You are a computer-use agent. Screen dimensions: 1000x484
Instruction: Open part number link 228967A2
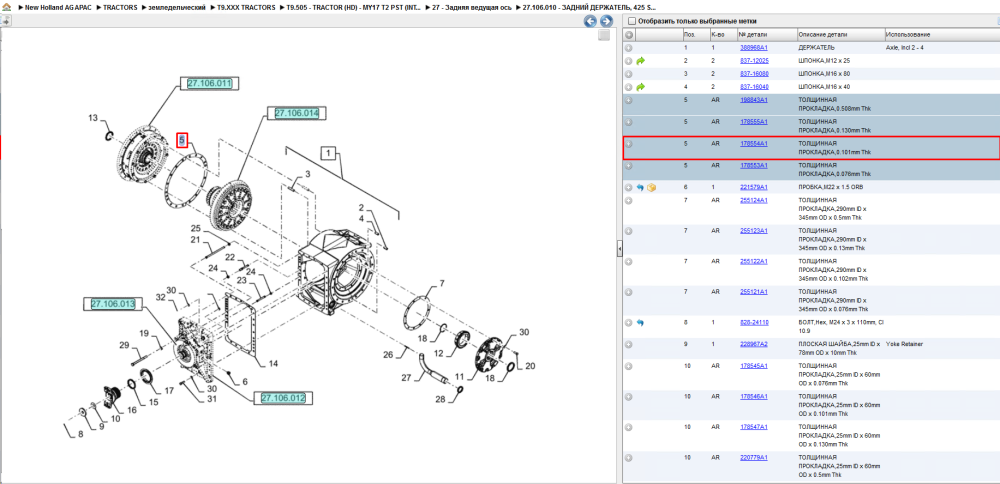coord(753,344)
